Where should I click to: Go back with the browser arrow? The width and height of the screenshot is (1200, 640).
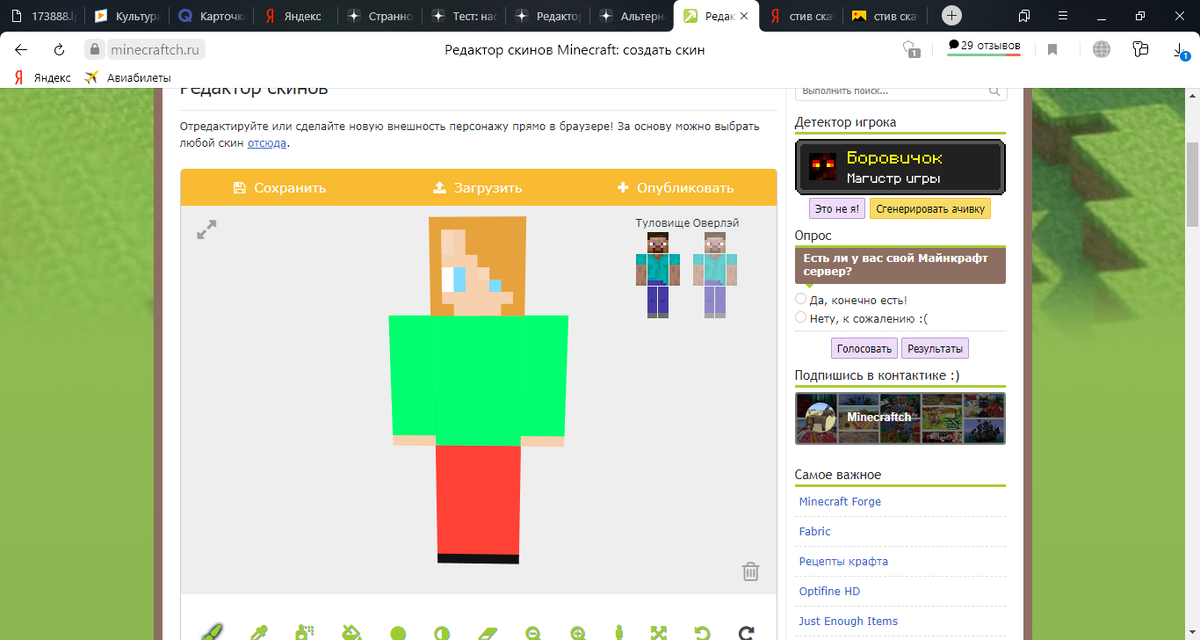click(x=21, y=49)
